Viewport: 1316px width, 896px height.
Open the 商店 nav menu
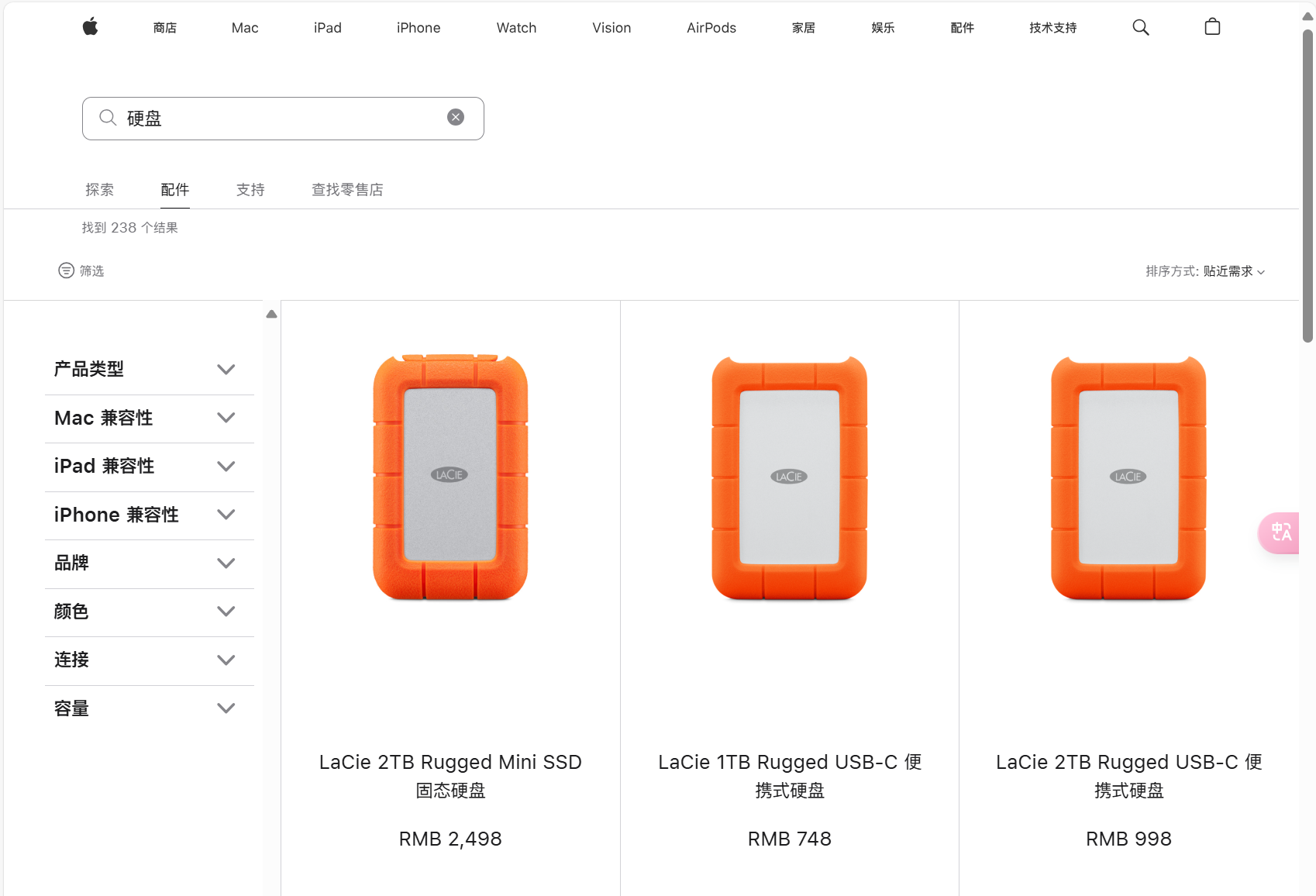[x=165, y=28]
